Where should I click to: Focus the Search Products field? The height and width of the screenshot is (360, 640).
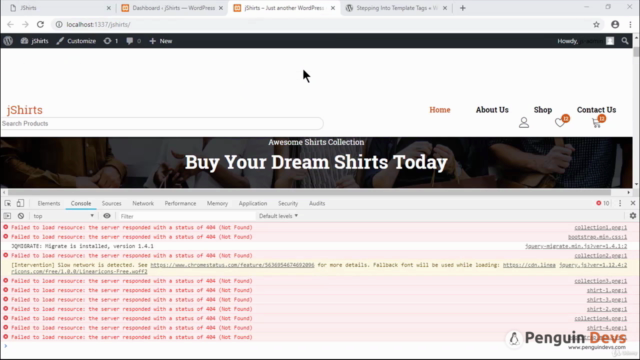tap(162, 123)
